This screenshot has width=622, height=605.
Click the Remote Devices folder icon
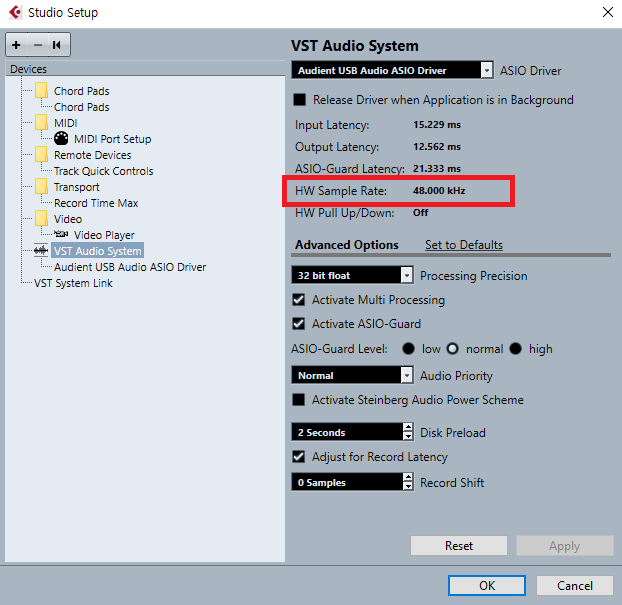click(x=41, y=155)
